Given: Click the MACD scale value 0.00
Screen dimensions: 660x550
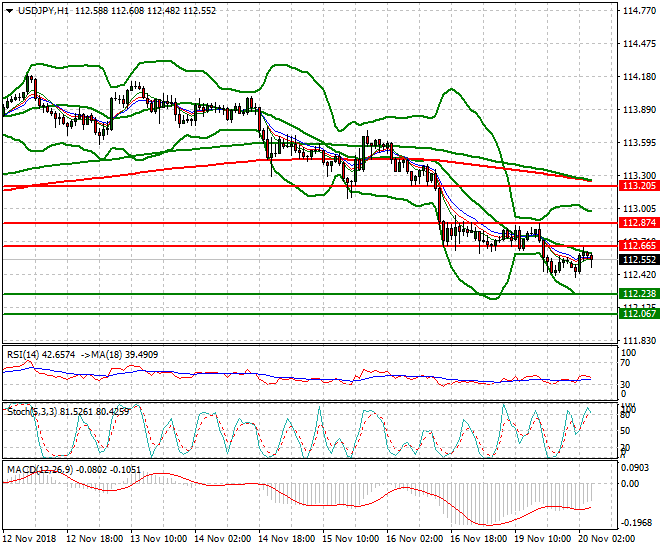Looking at the screenshot, I should click(630, 484).
